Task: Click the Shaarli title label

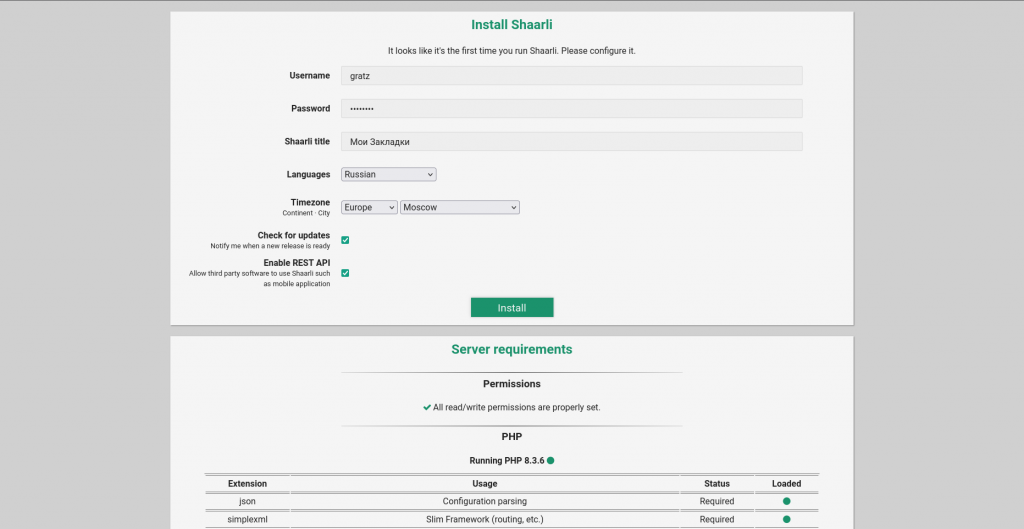Action: 307,141
